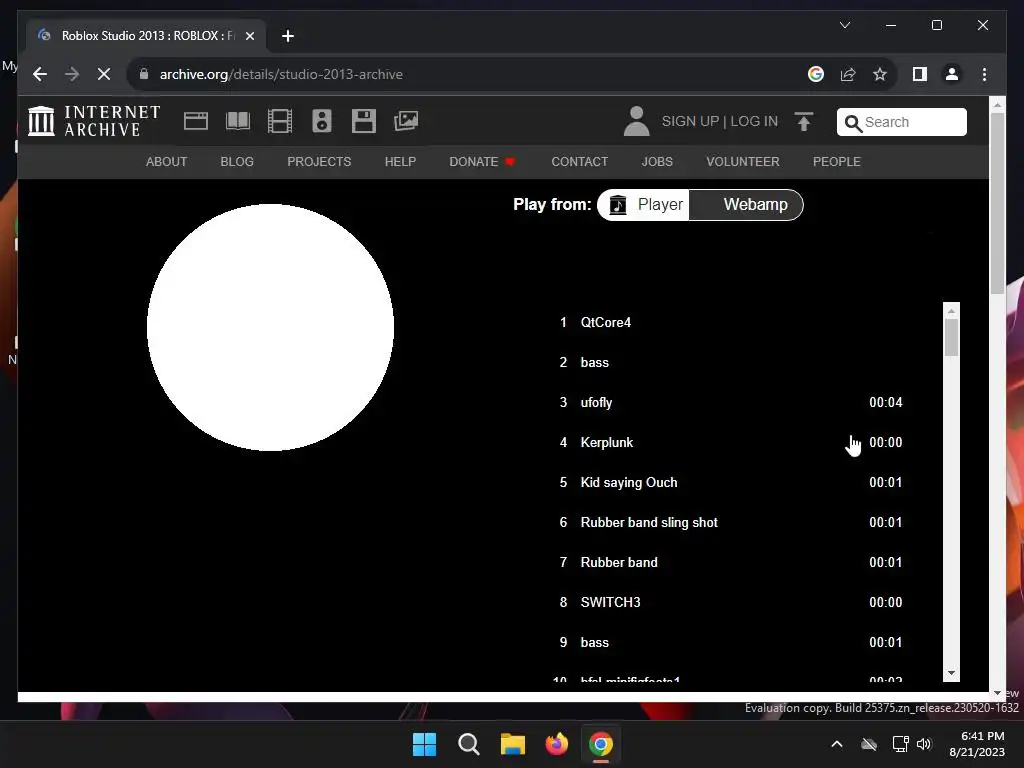1024x768 pixels.
Task: Switch to the Roblox Studio 2013 tab
Action: (x=146, y=36)
